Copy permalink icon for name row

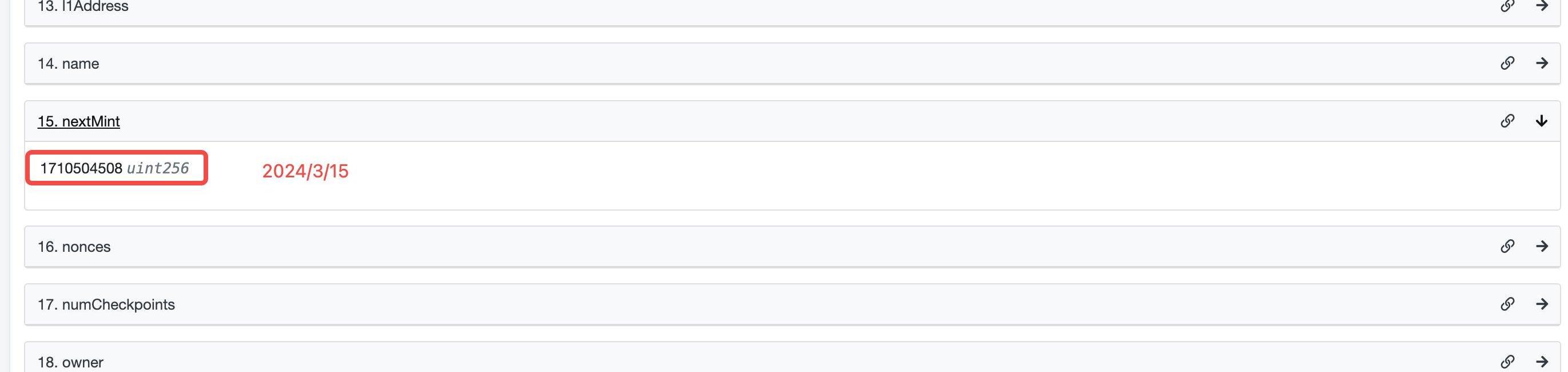[1507, 64]
